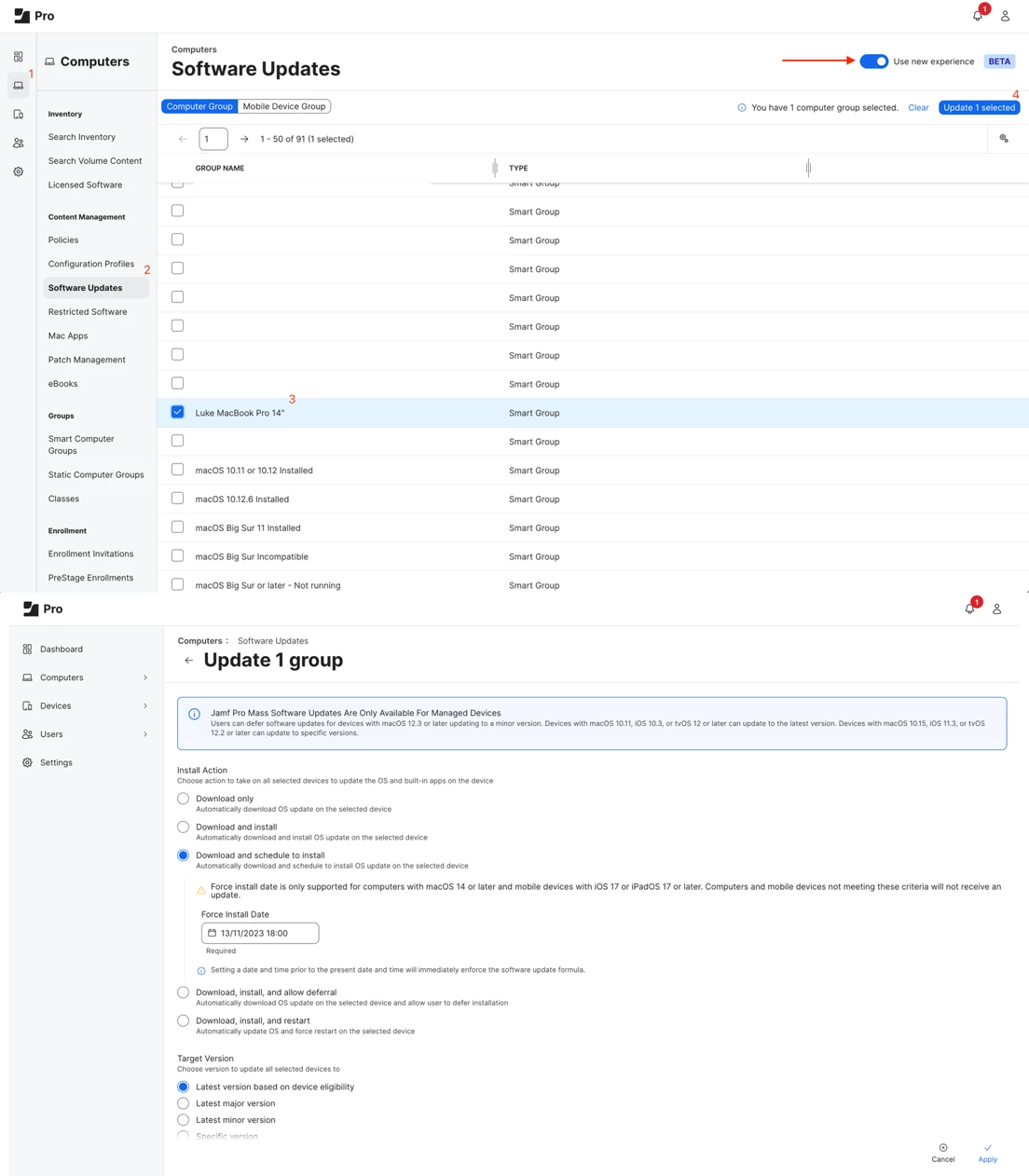Click page number input field
This screenshot has height=1176, width=1029.
click(213, 139)
